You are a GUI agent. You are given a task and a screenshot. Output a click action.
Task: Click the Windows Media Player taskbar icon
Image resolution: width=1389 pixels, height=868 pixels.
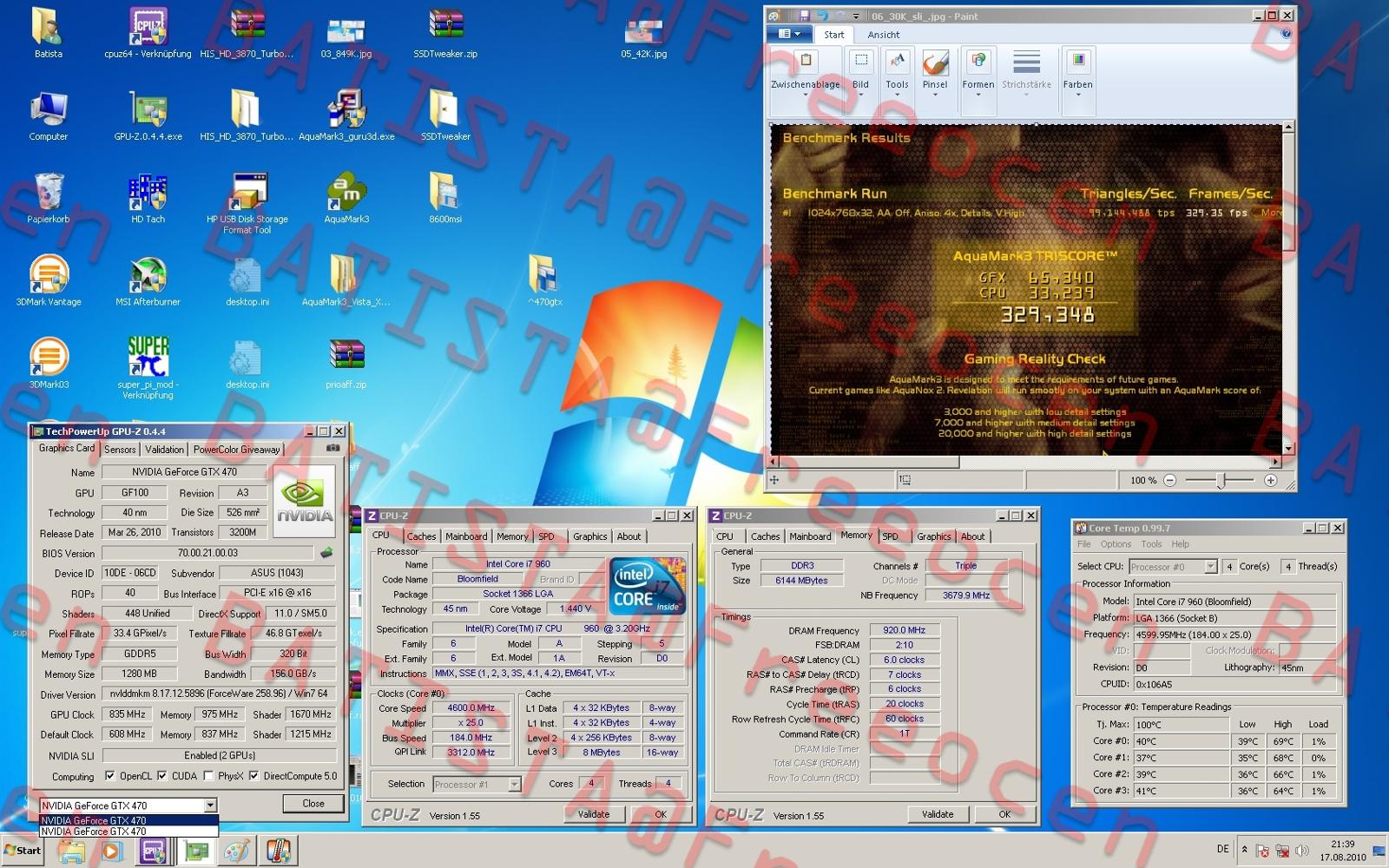(x=111, y=852)
